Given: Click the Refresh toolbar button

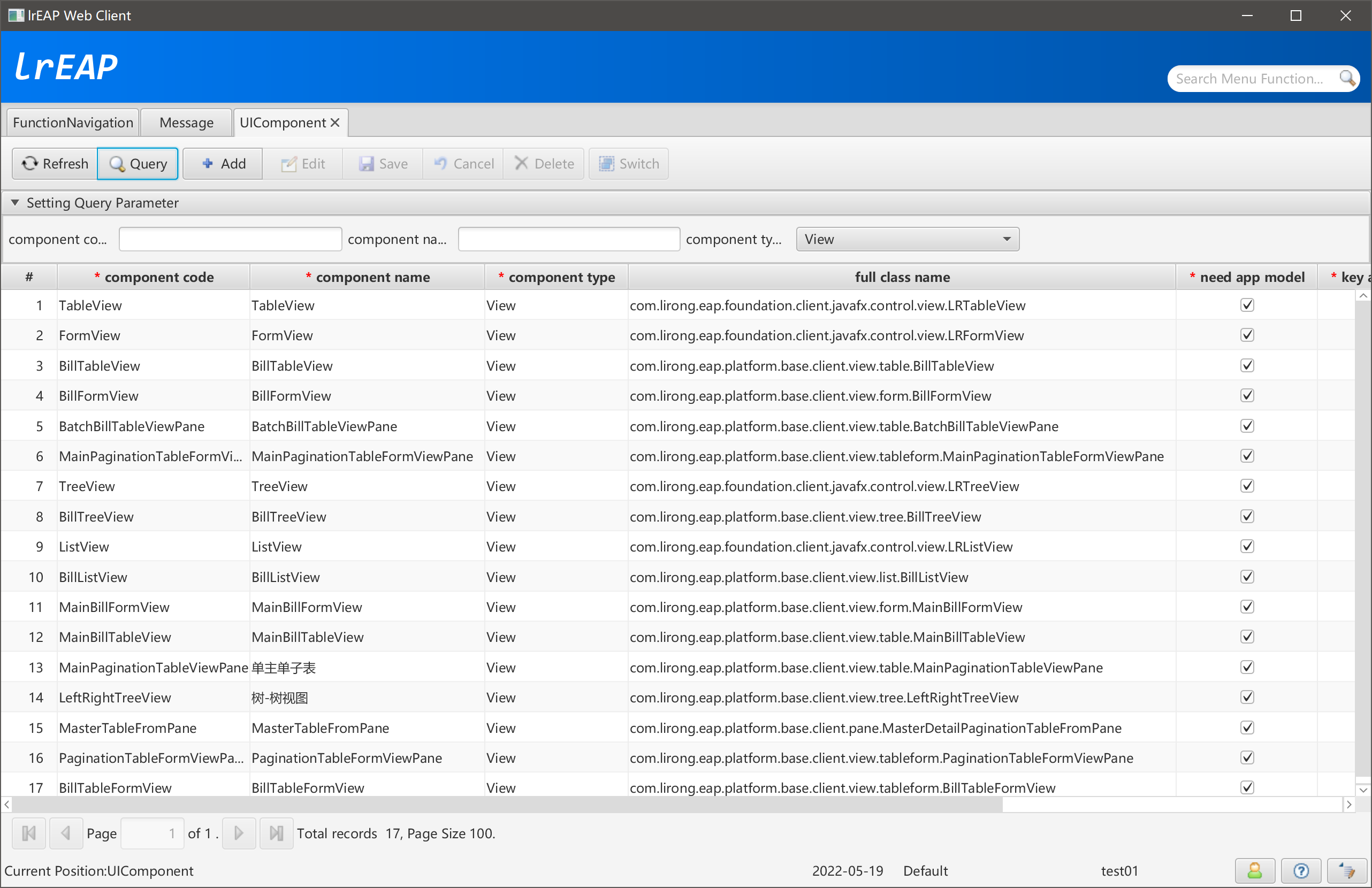Looking at the screenshot, I should (55, 164).
